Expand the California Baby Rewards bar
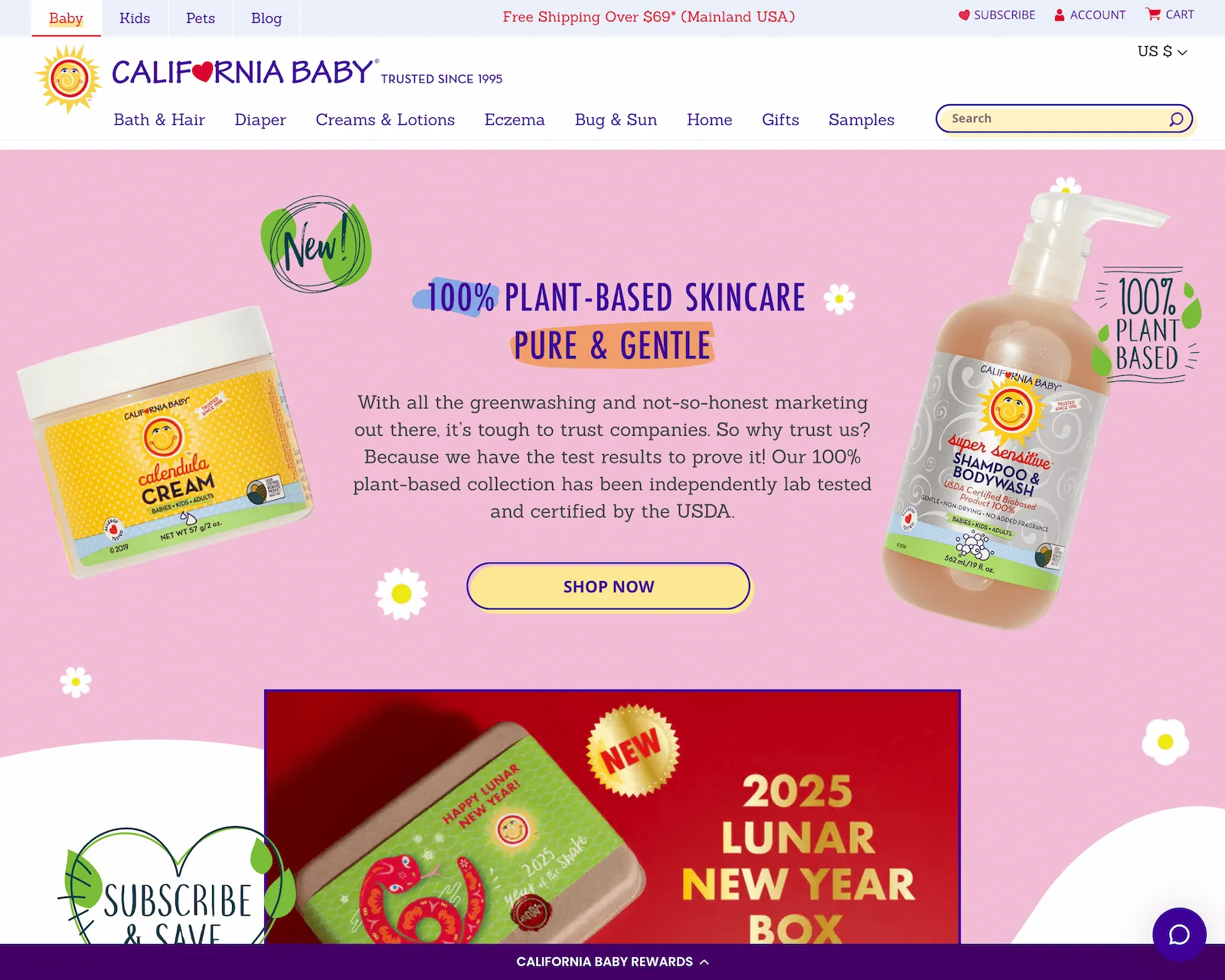 coord(612,962)
